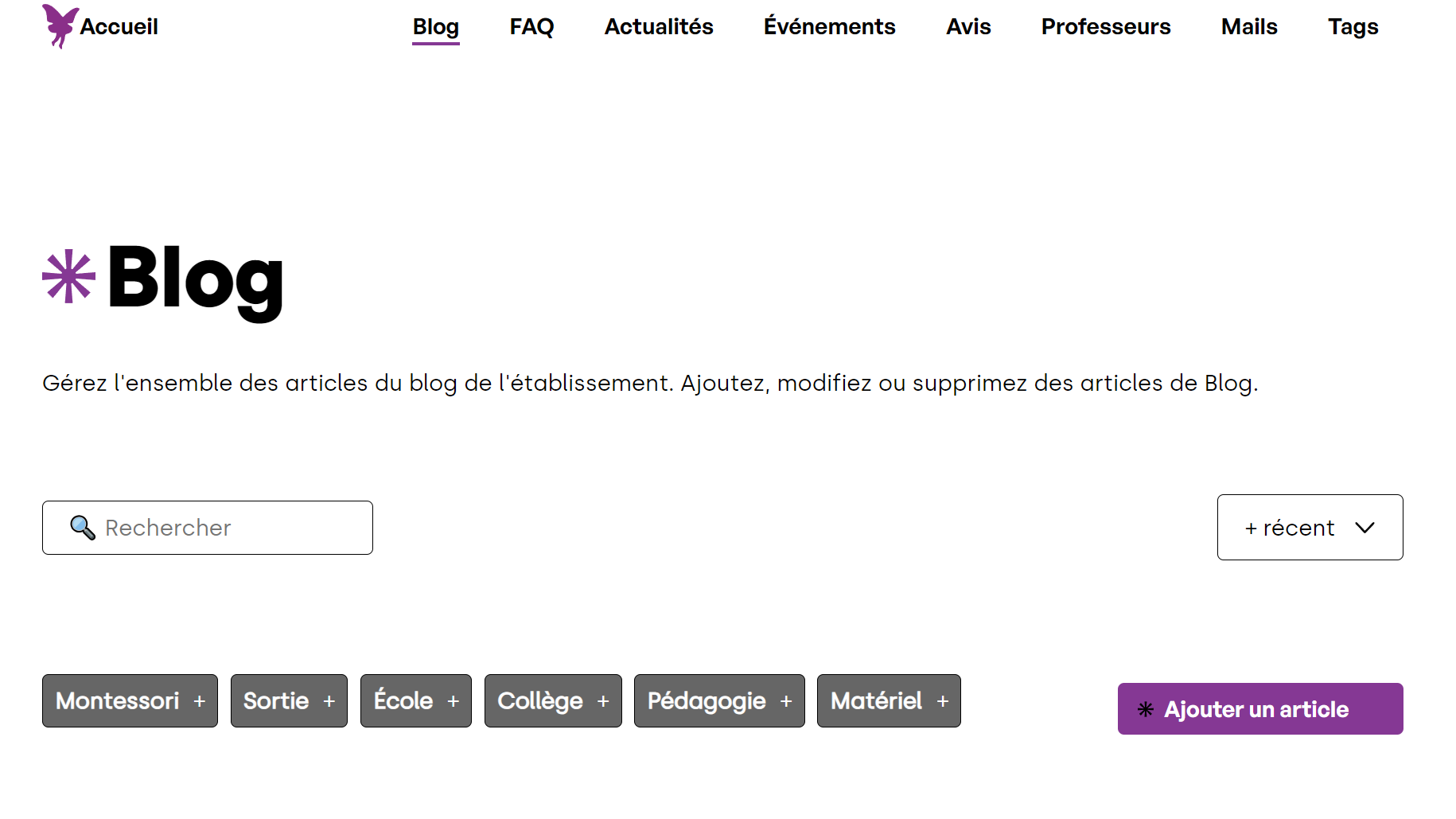Open the '+ récent' sort dropdown
This screenshot has width=1456, height=819.
1310,527
